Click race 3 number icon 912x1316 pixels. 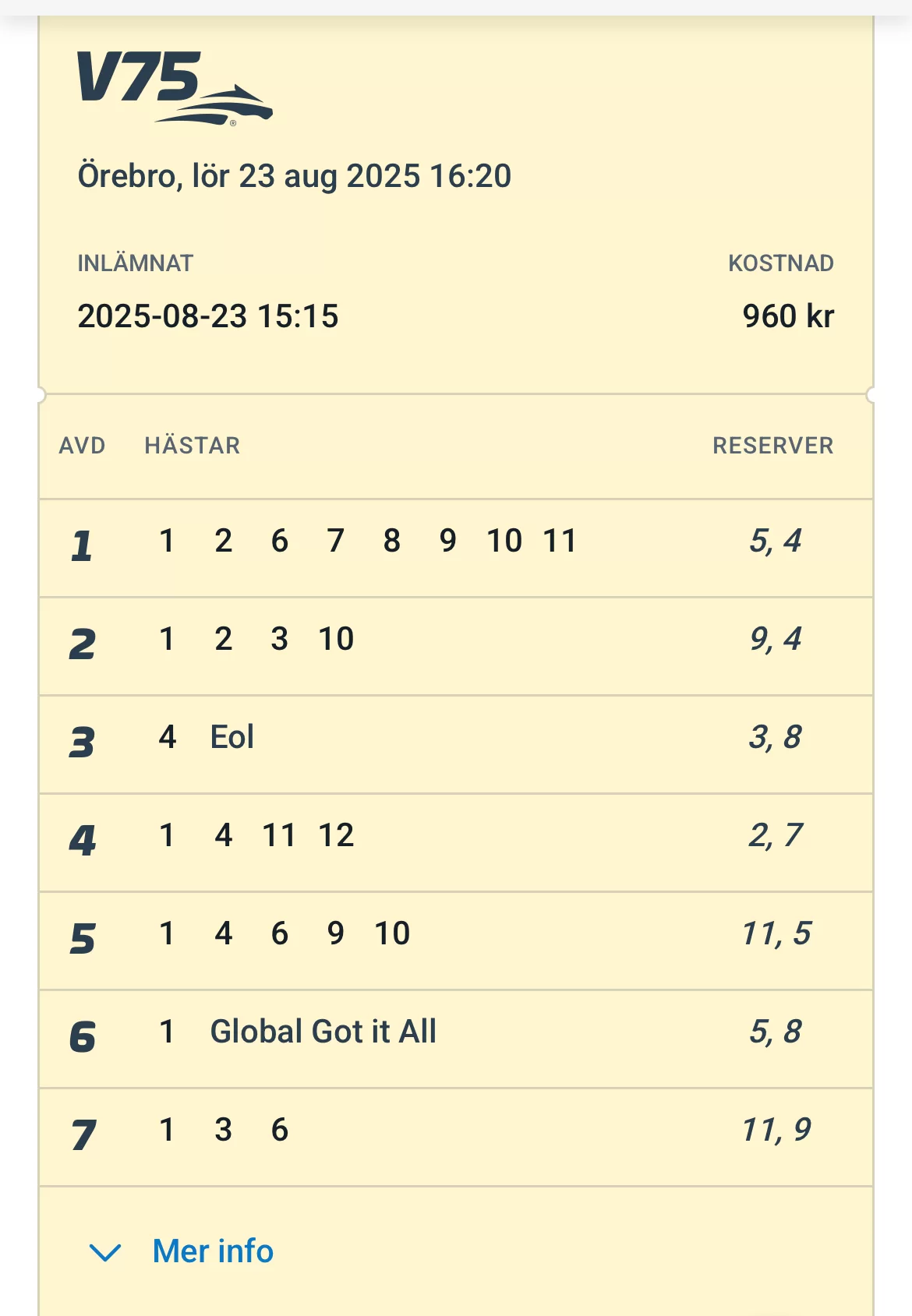[82, 742]
